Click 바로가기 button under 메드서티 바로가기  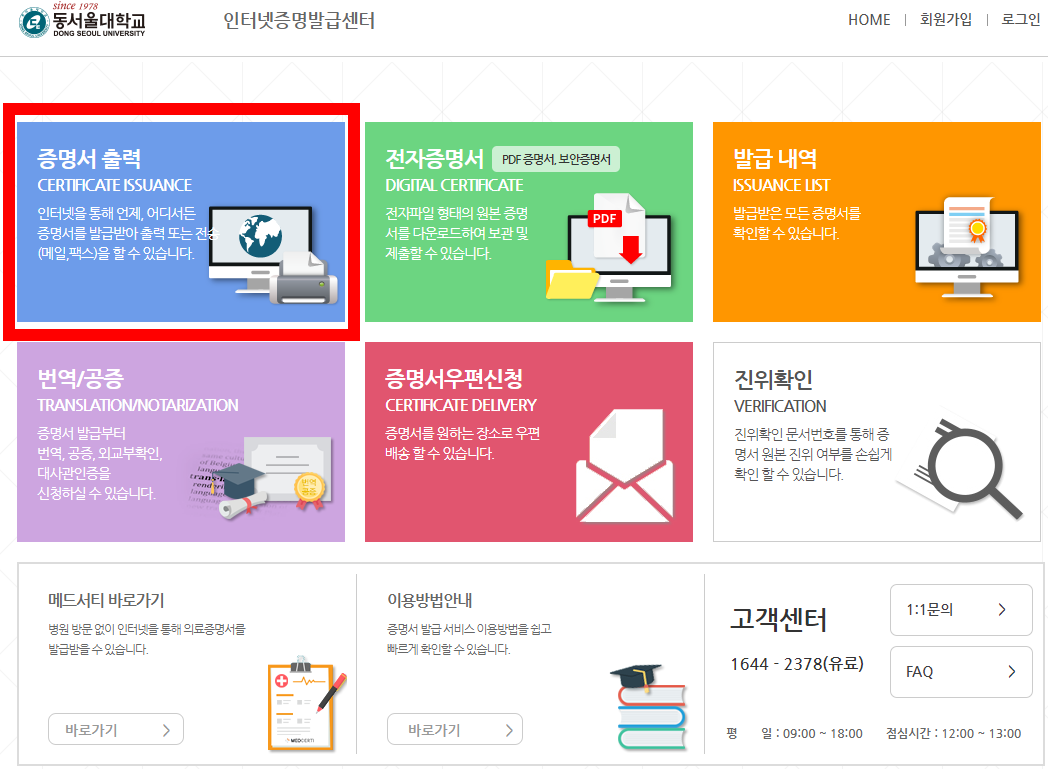point(115,729)
